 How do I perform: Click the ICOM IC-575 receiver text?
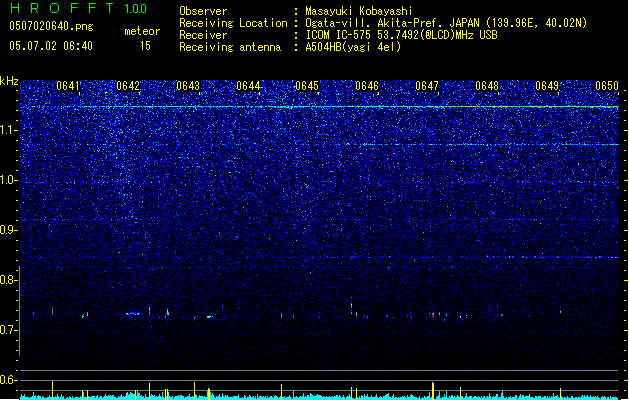[x=401, y=35]
